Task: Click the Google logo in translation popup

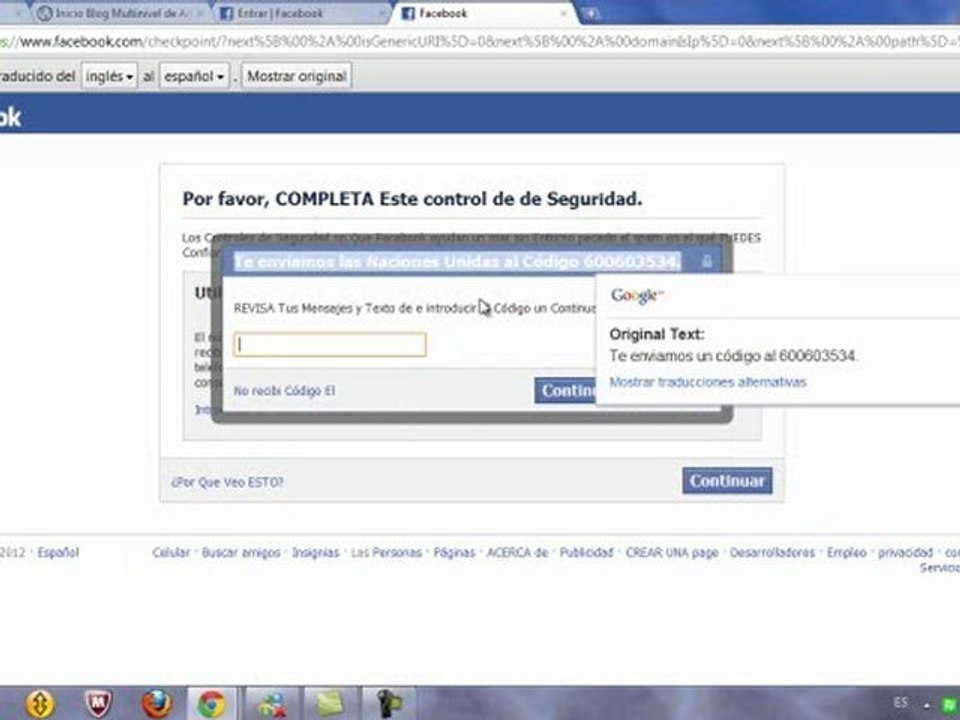Action: [637, 296]
